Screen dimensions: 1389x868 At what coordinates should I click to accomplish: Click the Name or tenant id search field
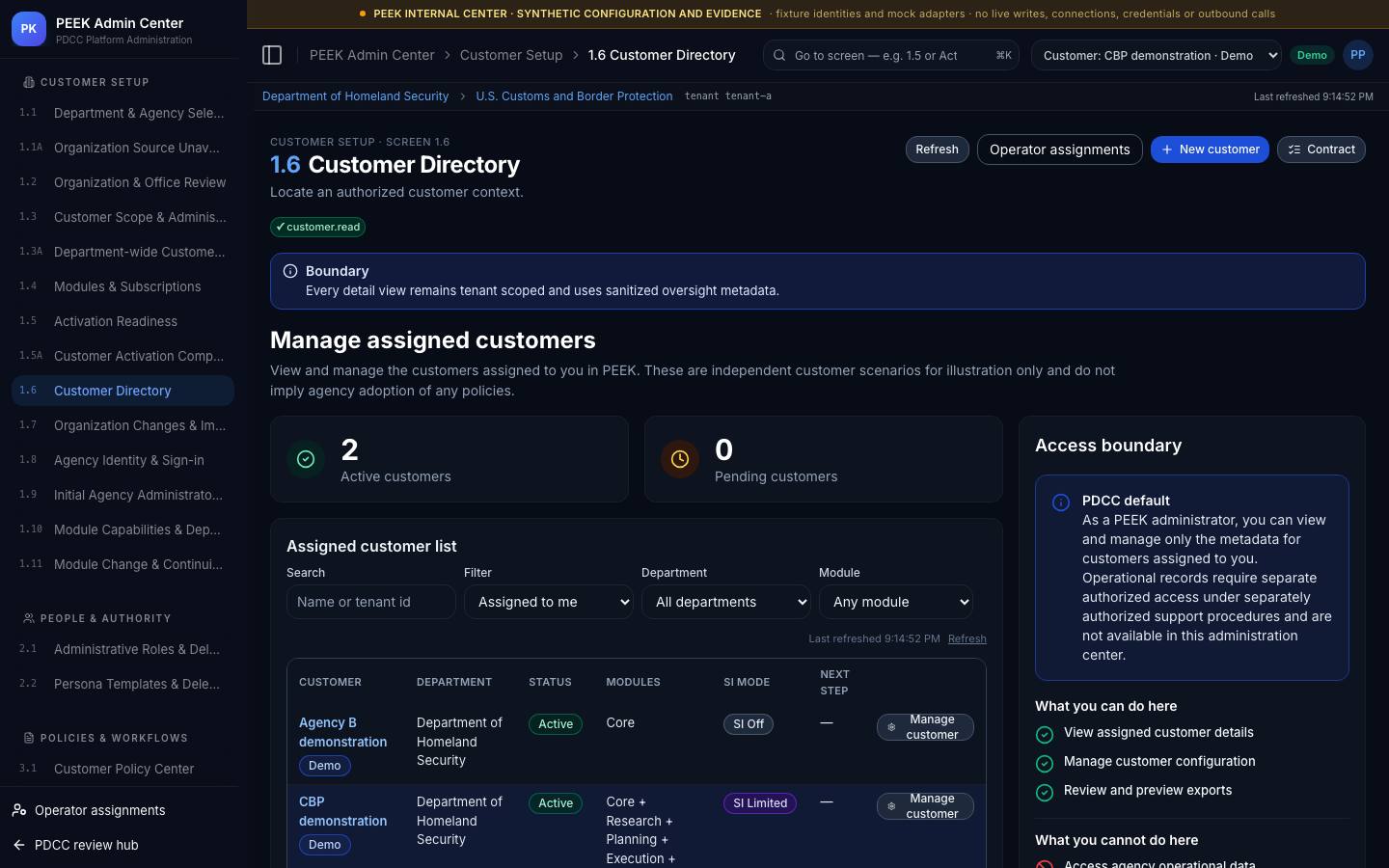click(x=371, y=602)
